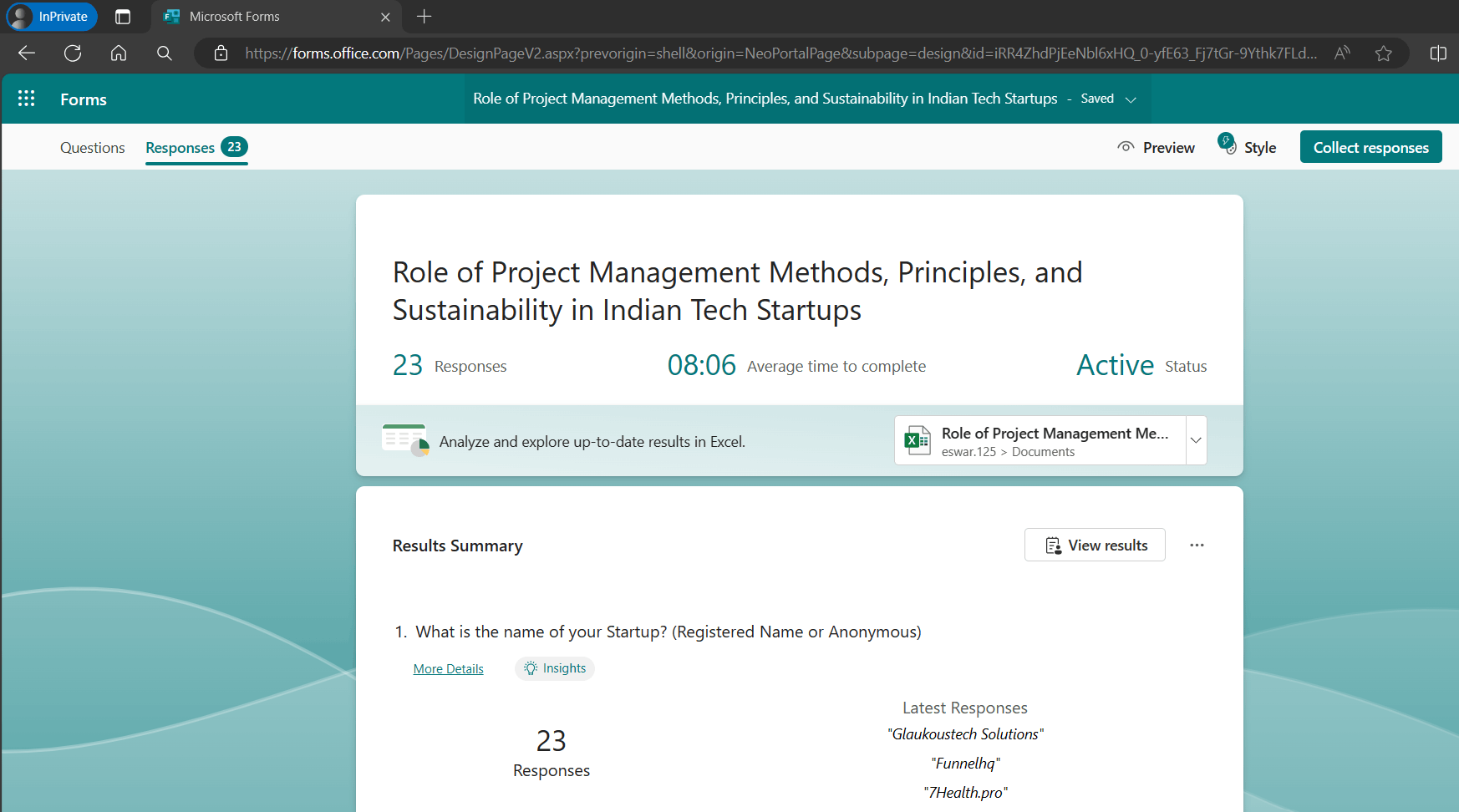Refresh the page with reload icon
The image size is (1459, 812).
pyautogui.click(x=73, y=53)
